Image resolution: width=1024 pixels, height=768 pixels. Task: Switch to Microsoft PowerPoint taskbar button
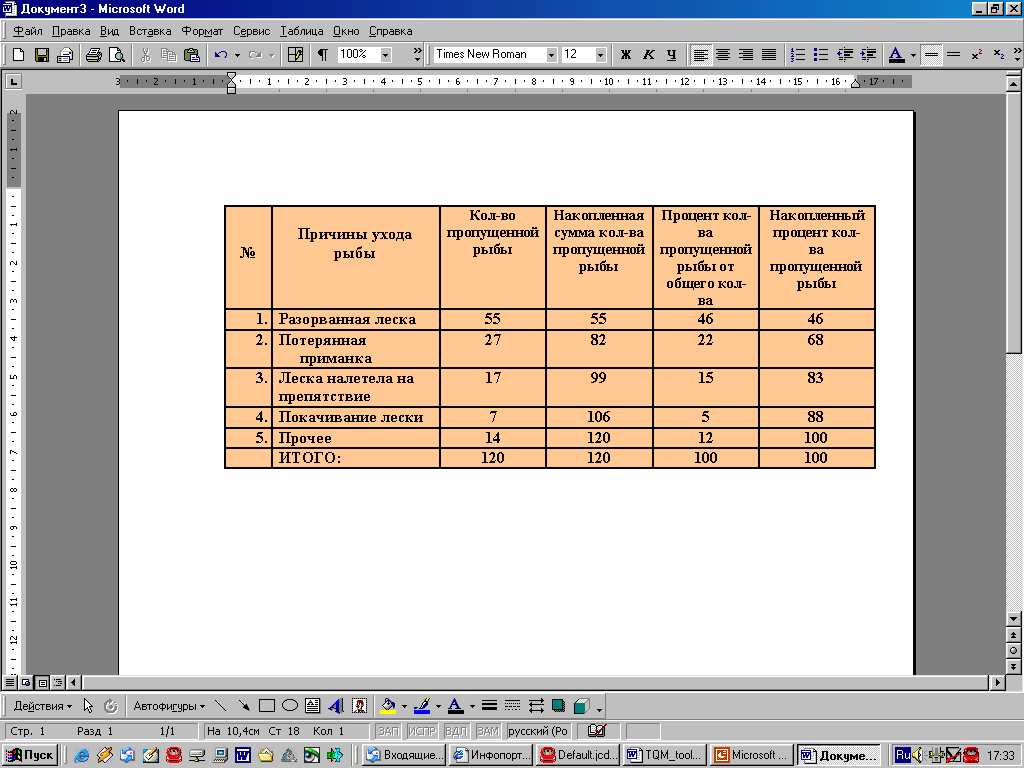pos(752,755)
